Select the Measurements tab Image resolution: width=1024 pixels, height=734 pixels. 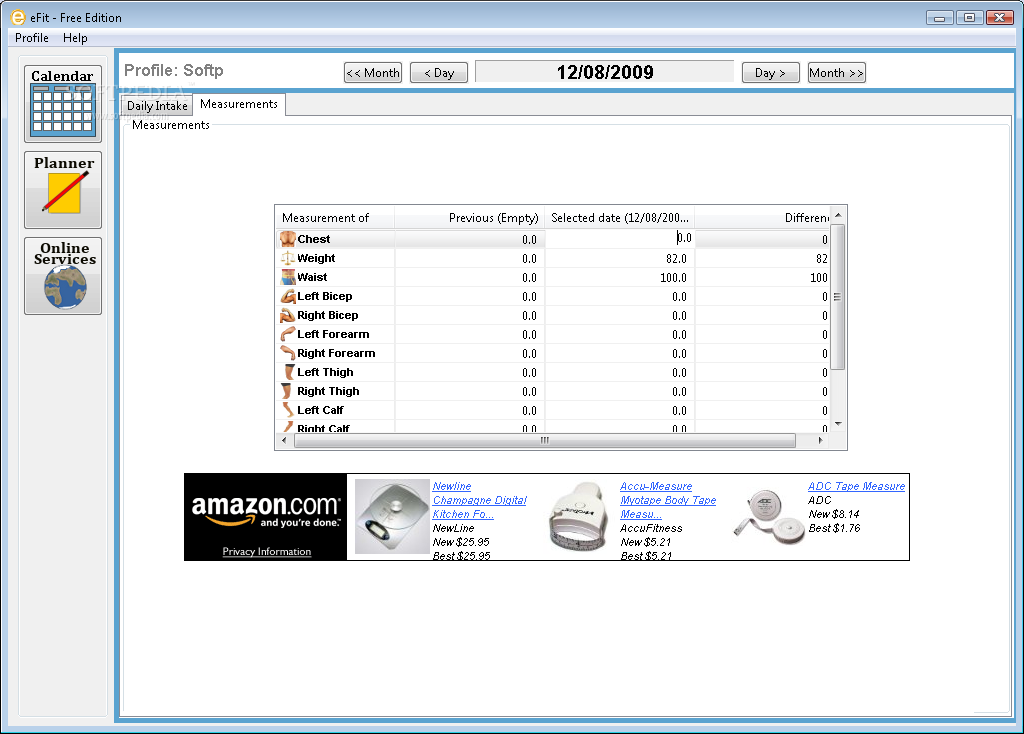point(239,104)
